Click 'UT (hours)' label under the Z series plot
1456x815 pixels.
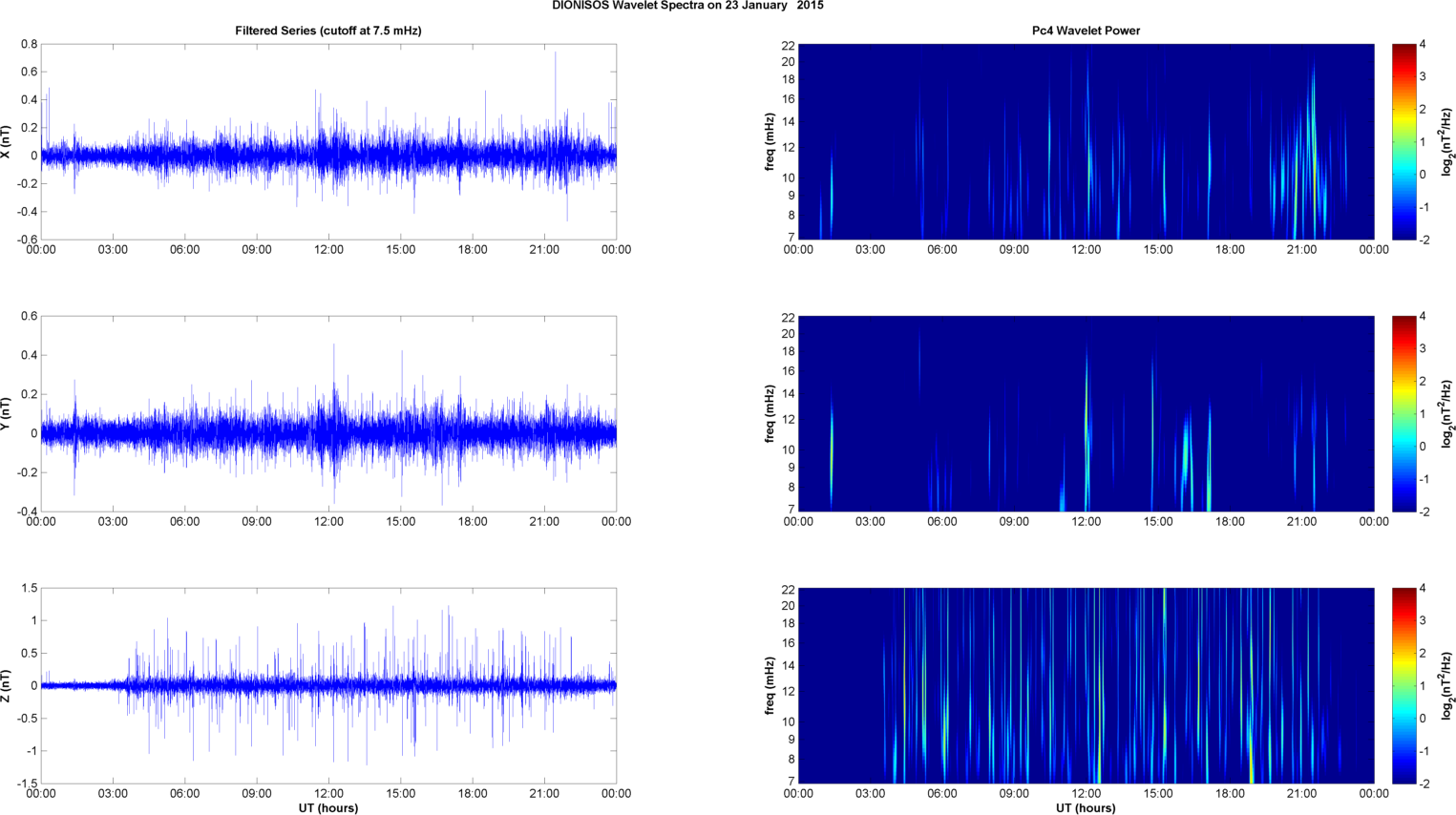tap(328, 808)
